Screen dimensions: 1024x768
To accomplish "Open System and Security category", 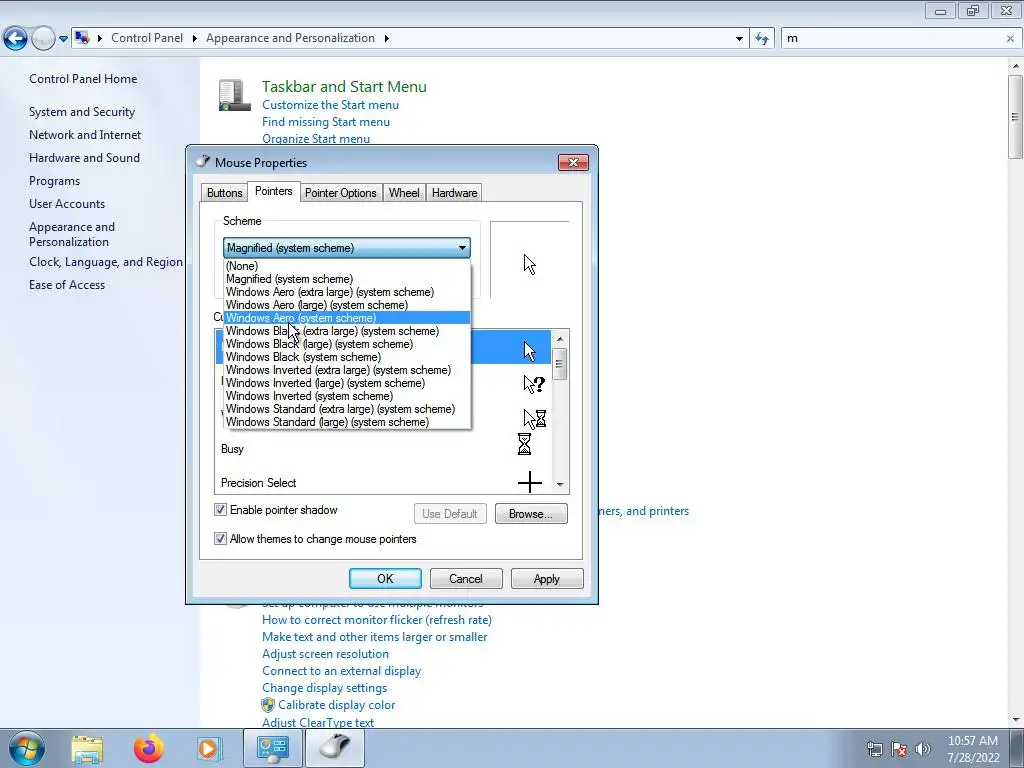I will coord(82,112).
